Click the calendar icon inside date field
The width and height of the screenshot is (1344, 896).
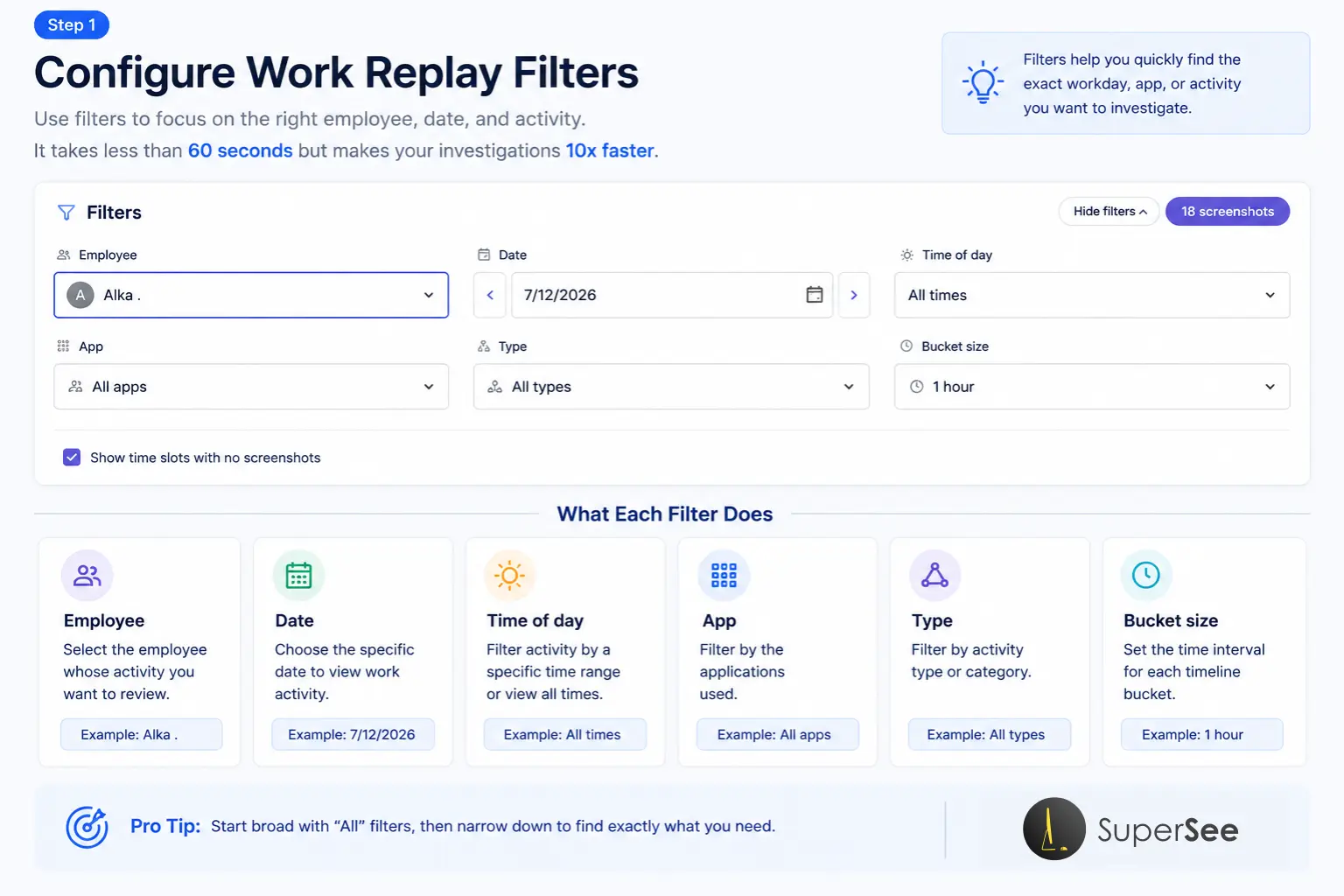[x=815, y=295]
